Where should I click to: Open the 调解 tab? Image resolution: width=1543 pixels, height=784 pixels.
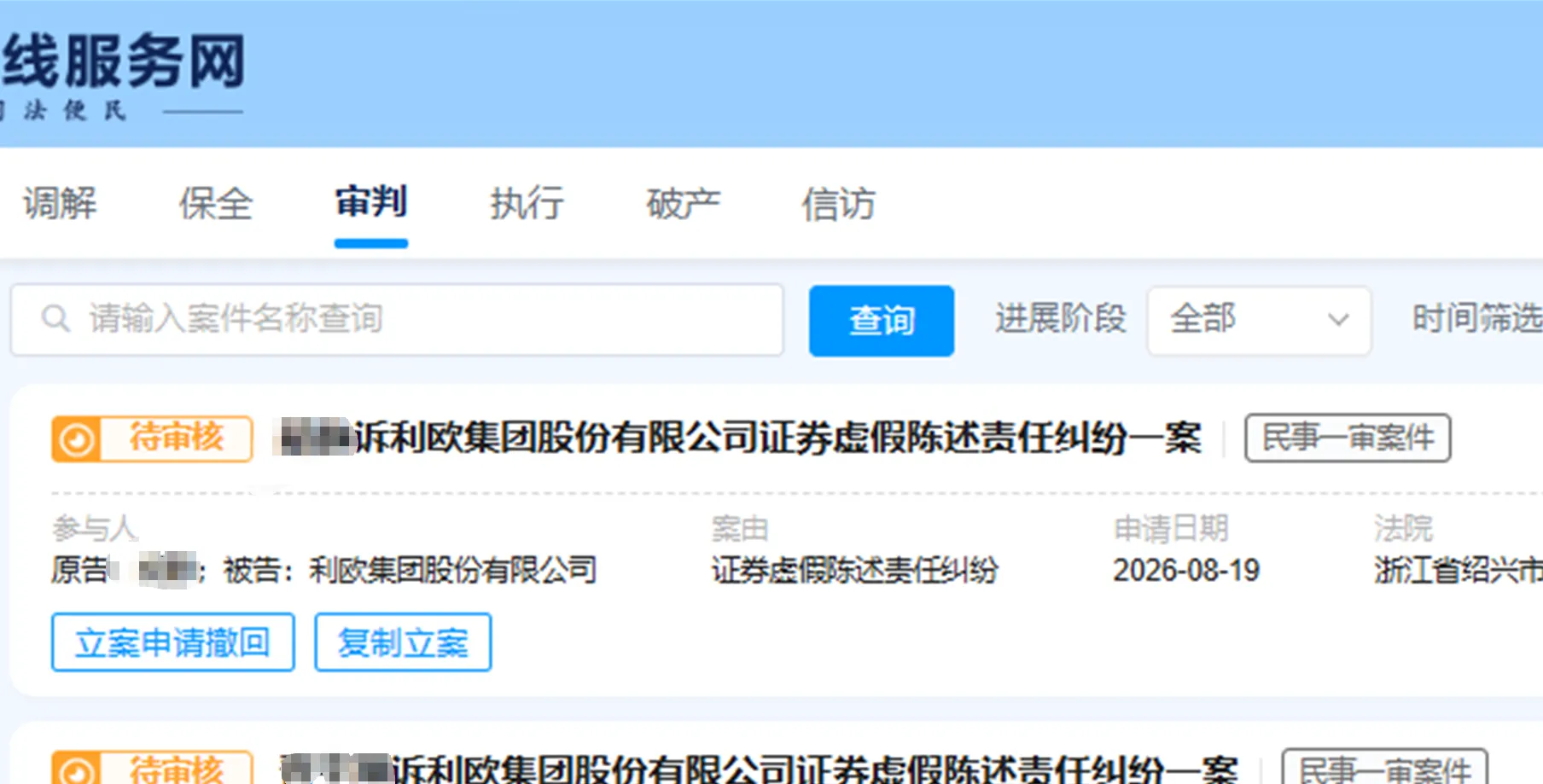coord(60,204)
